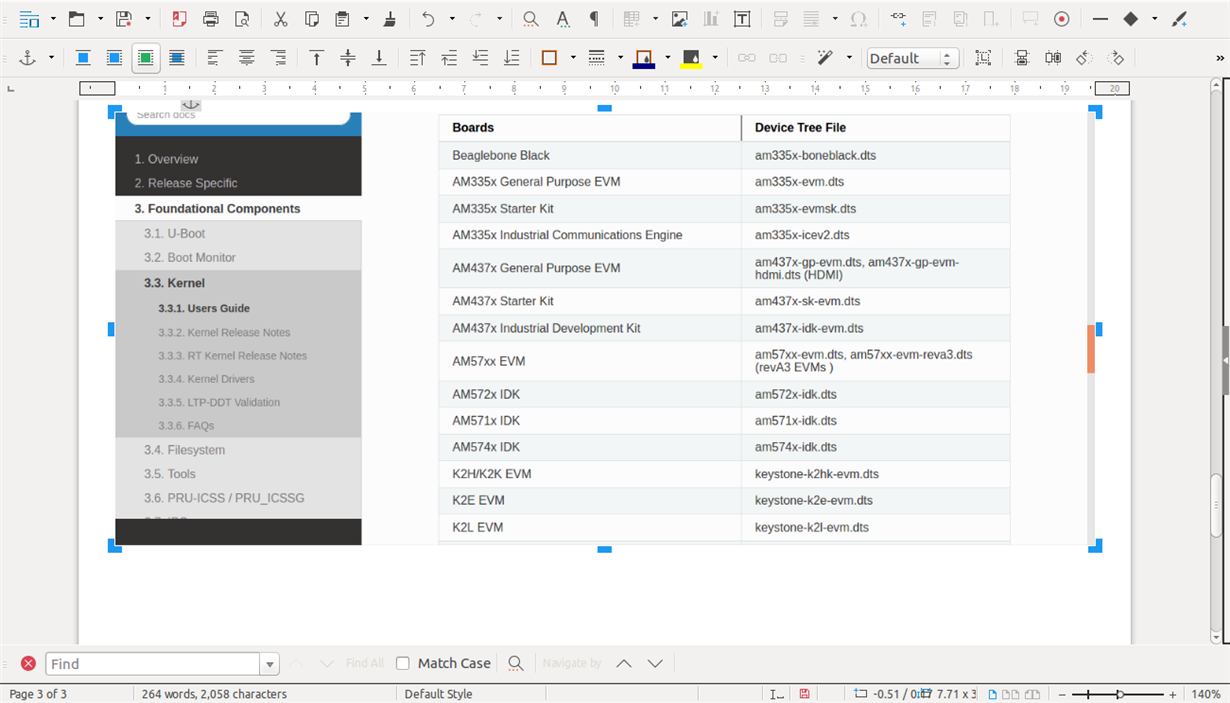Insert an image from the toolbar

[x=680, y=19]
